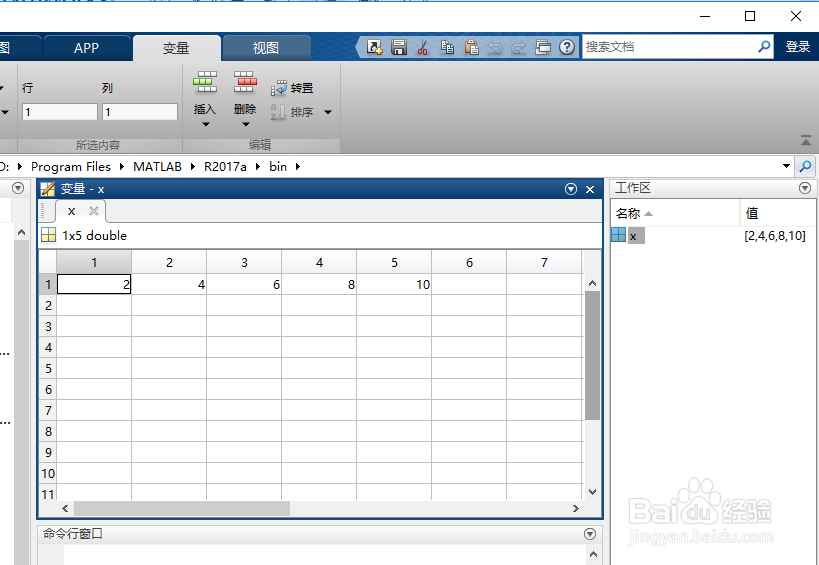
Task: Switch to the Variable (变量) ribbon tab
Action: point(177,48)
